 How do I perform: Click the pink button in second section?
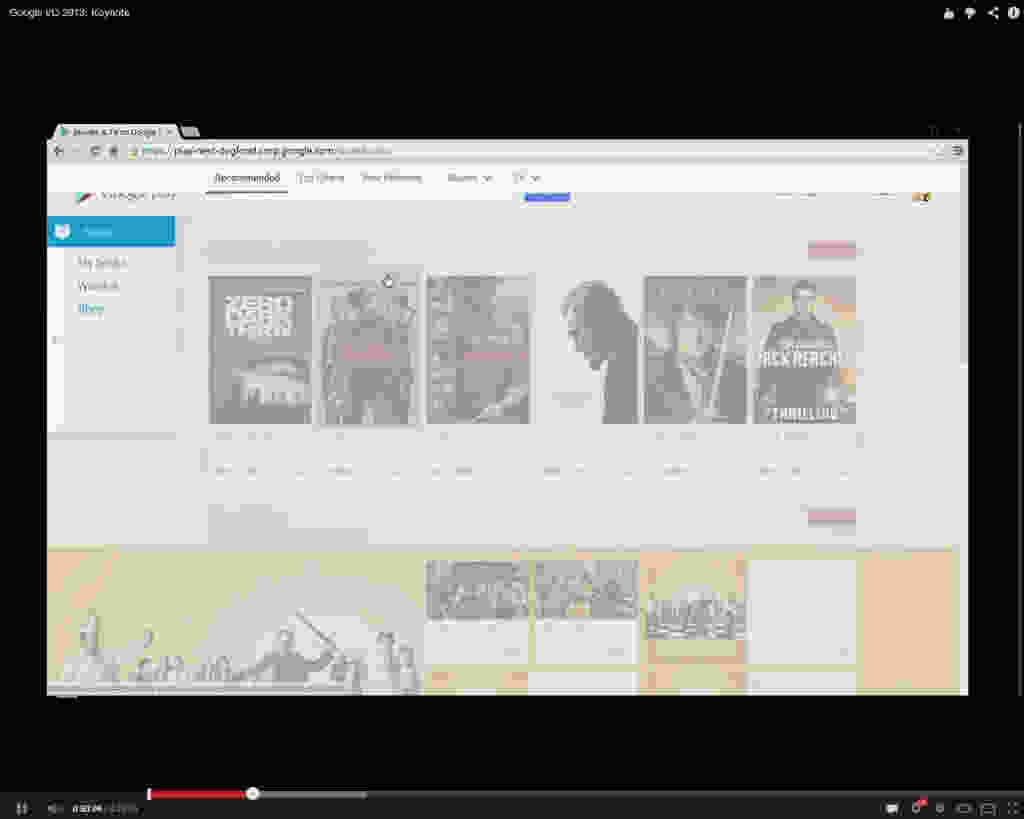coord(831,517)
